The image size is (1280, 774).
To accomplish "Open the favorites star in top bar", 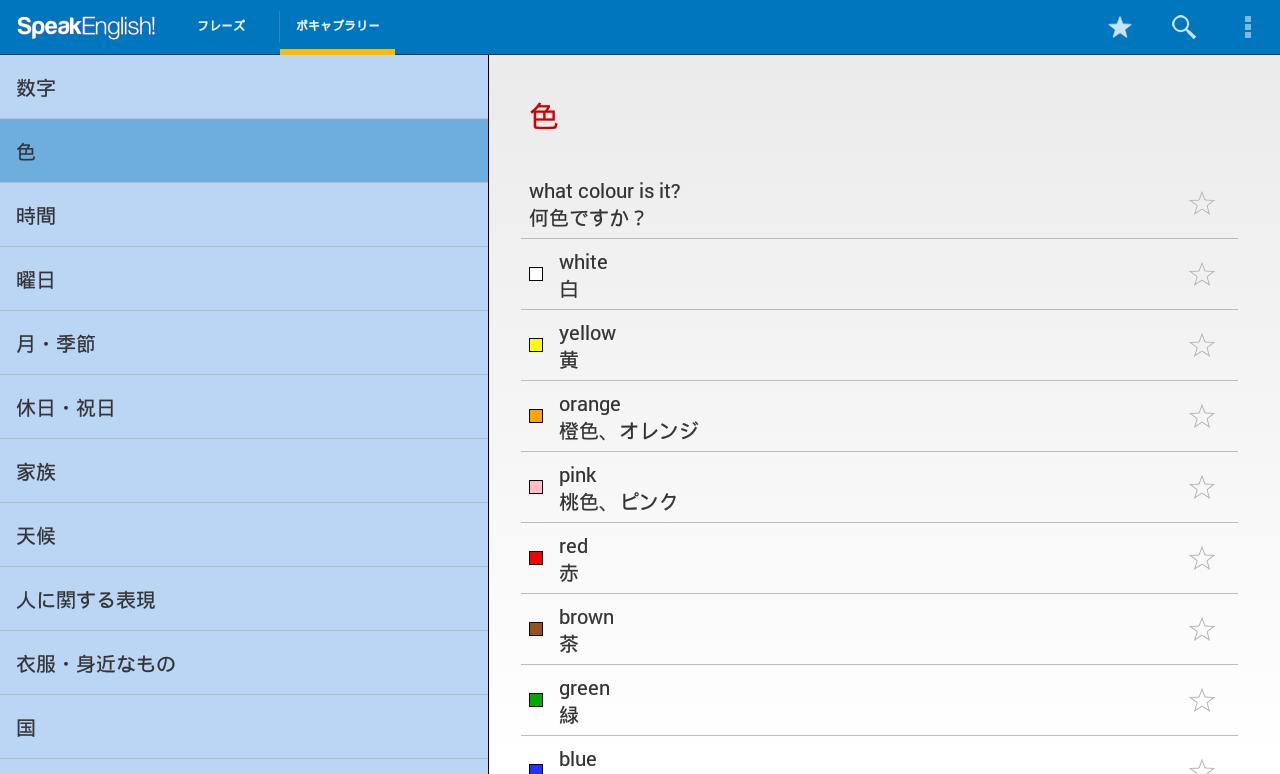I will coord(1119,27).
